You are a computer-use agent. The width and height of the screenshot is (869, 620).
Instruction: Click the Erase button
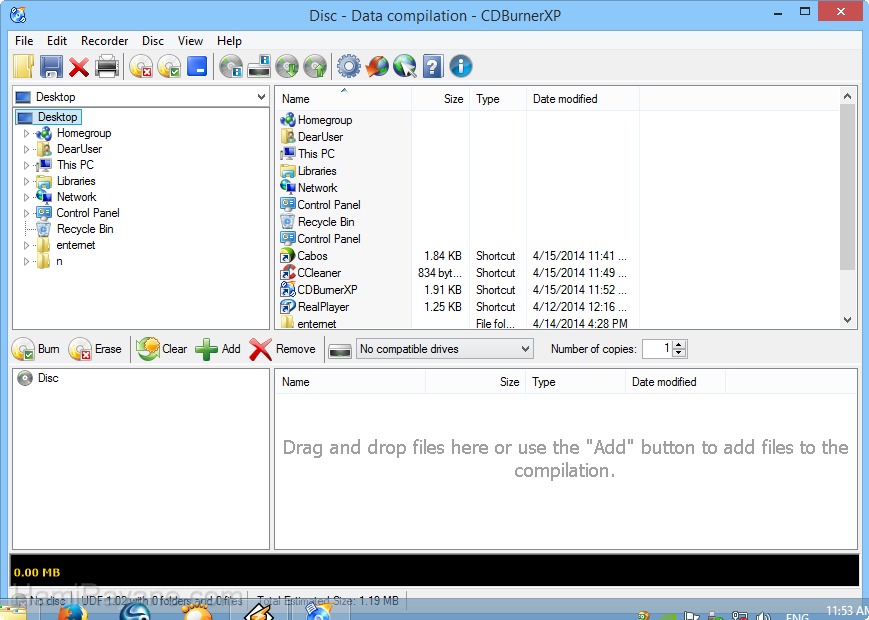pos(95,349)
